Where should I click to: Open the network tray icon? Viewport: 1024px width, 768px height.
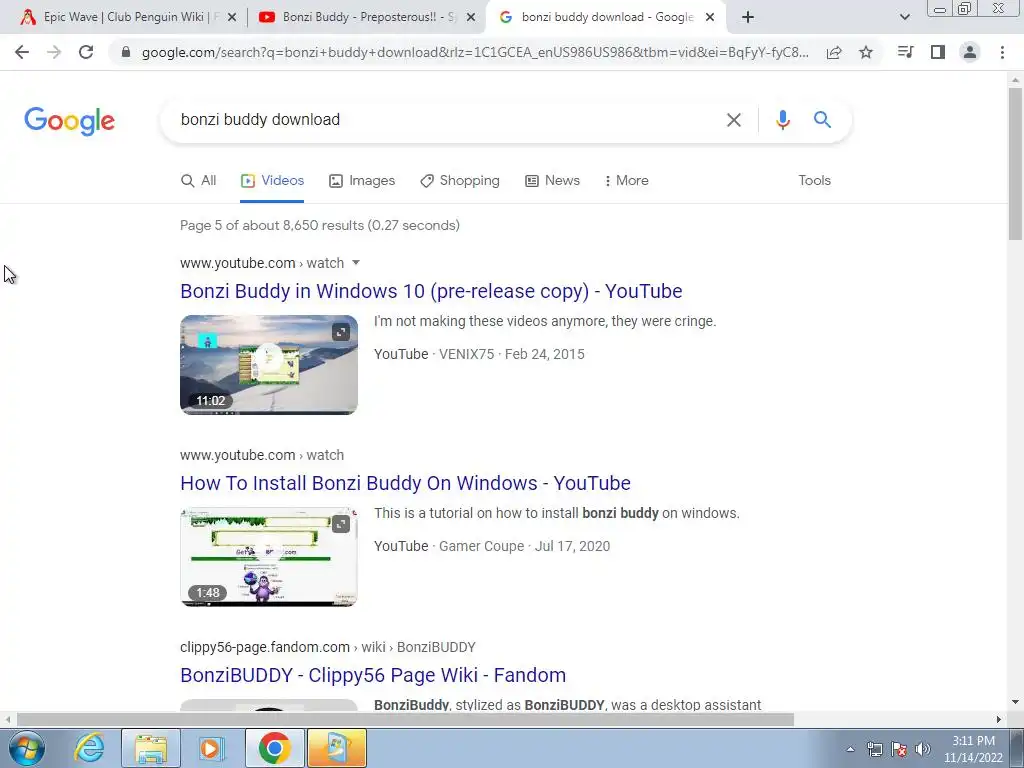[875, 749]
